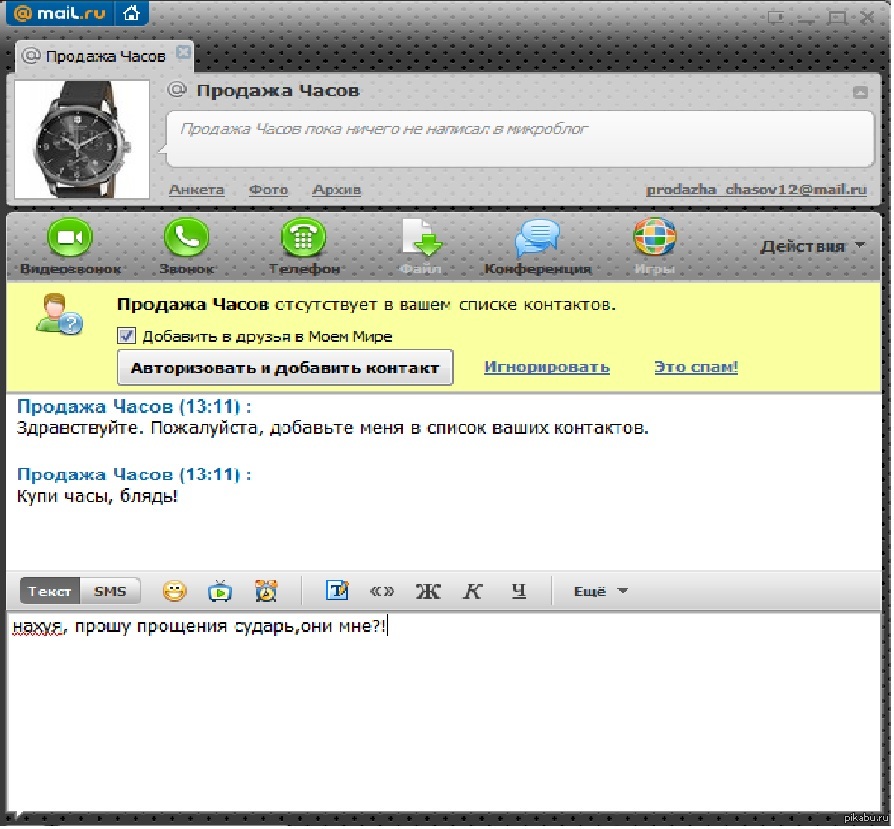Report contact using Это спам! link
The image size is (894, 829).
point(696,367)
